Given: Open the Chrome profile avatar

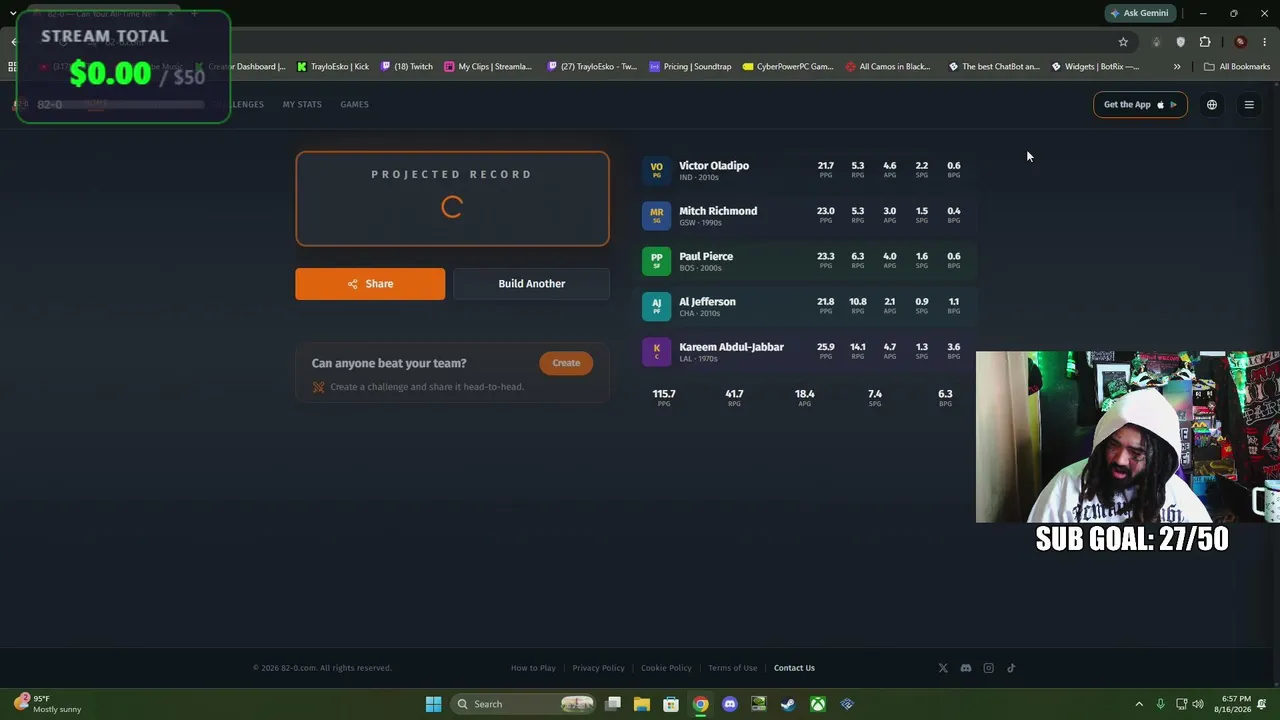Looking at the screenshot, I should [1240, 42].
